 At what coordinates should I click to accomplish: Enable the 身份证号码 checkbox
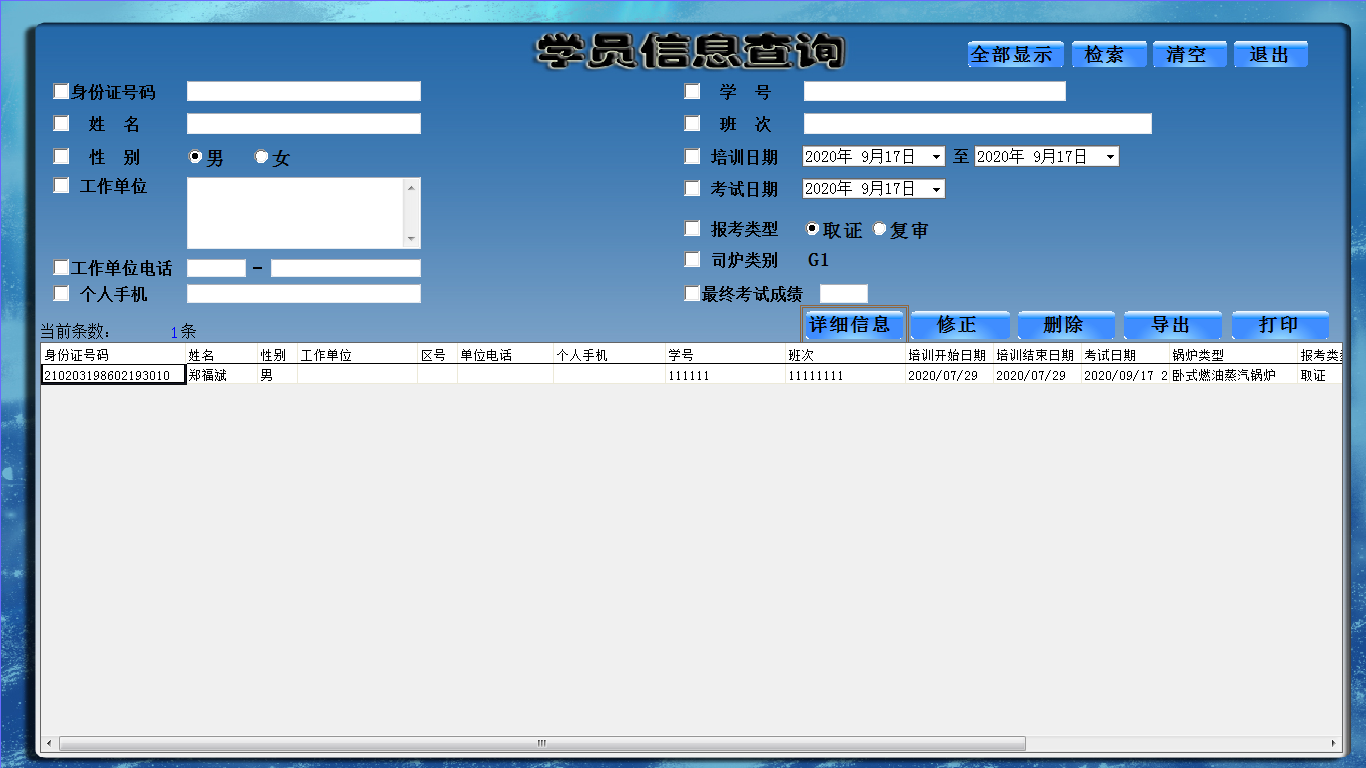click(x=61, y=92)
